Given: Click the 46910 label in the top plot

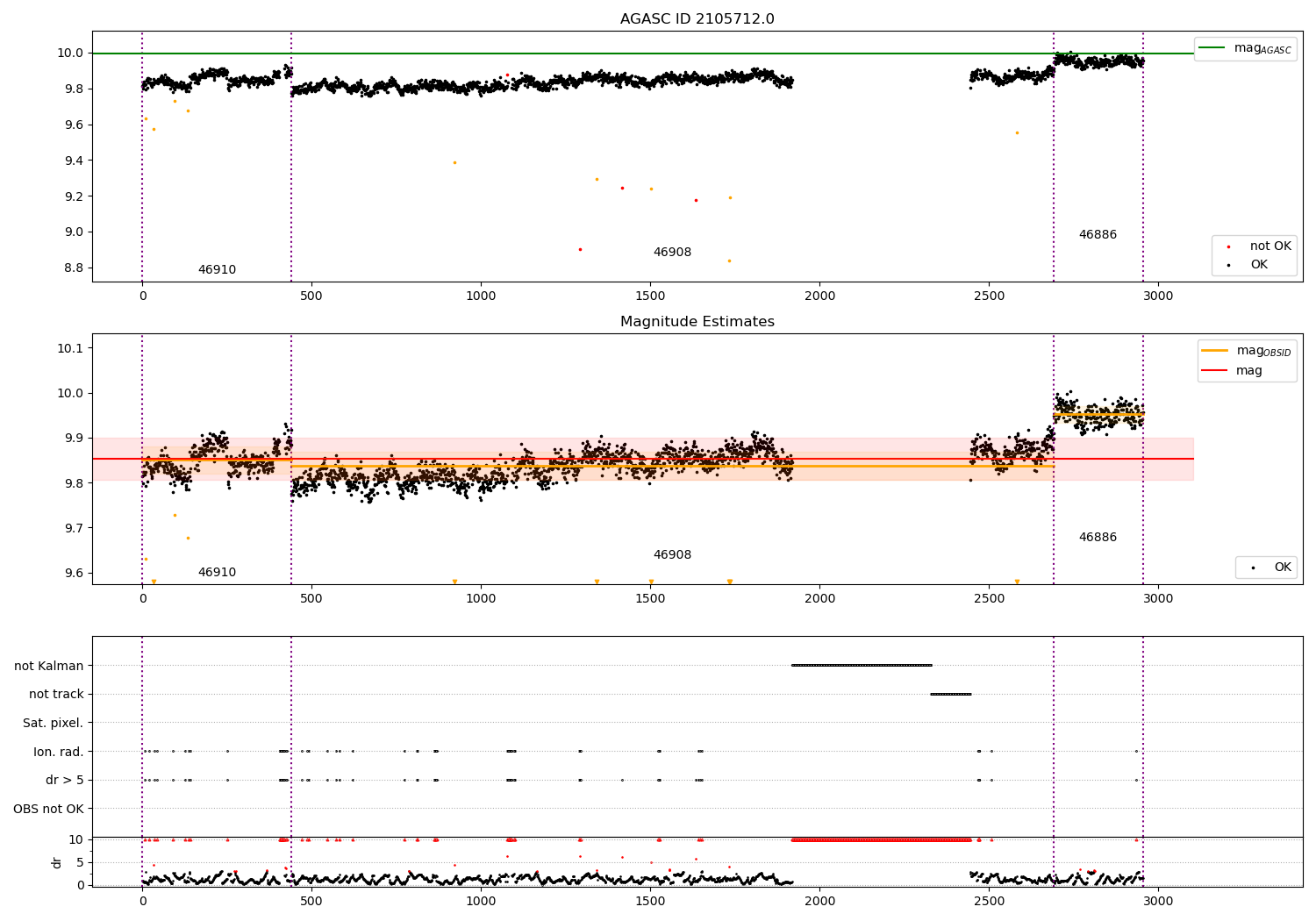Looking at the screenshot, I should click(x=217, y=270).
